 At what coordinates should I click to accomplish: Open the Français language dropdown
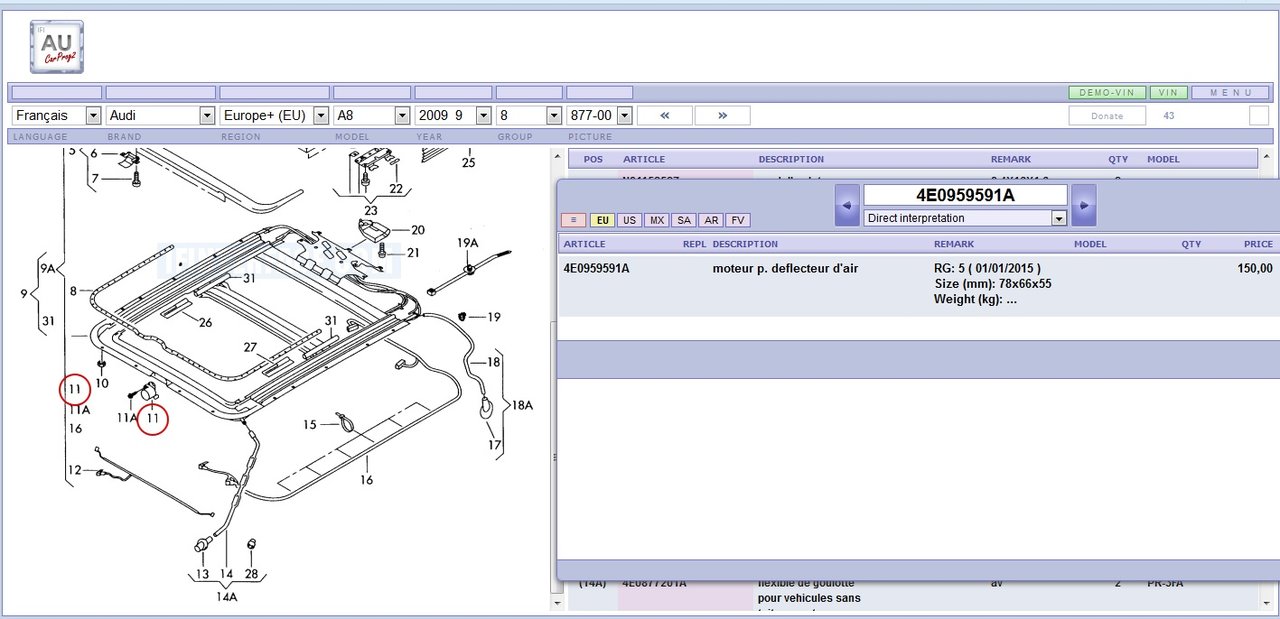(x=56, y=116)
